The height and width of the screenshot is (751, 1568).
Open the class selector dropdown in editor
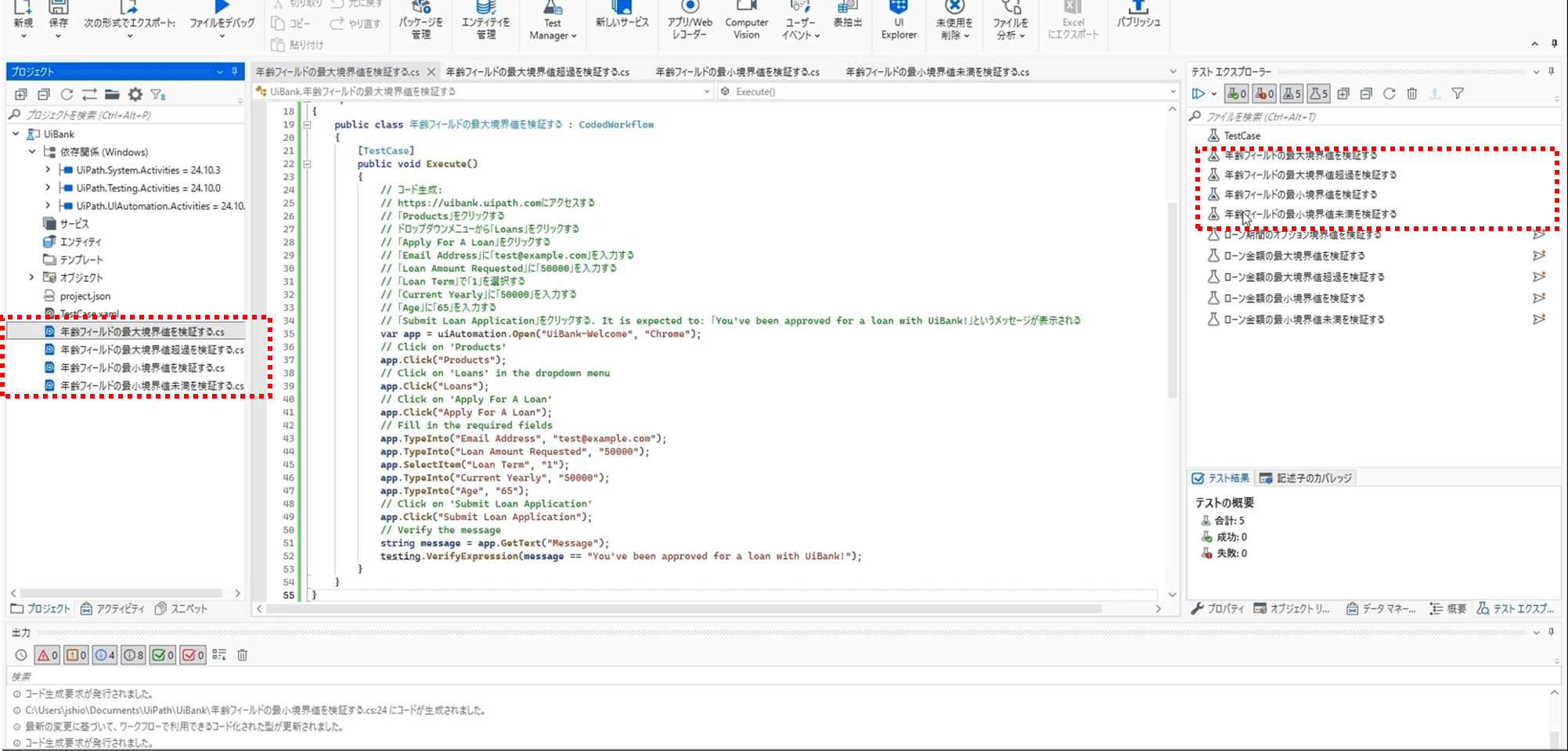click(706, 92)
